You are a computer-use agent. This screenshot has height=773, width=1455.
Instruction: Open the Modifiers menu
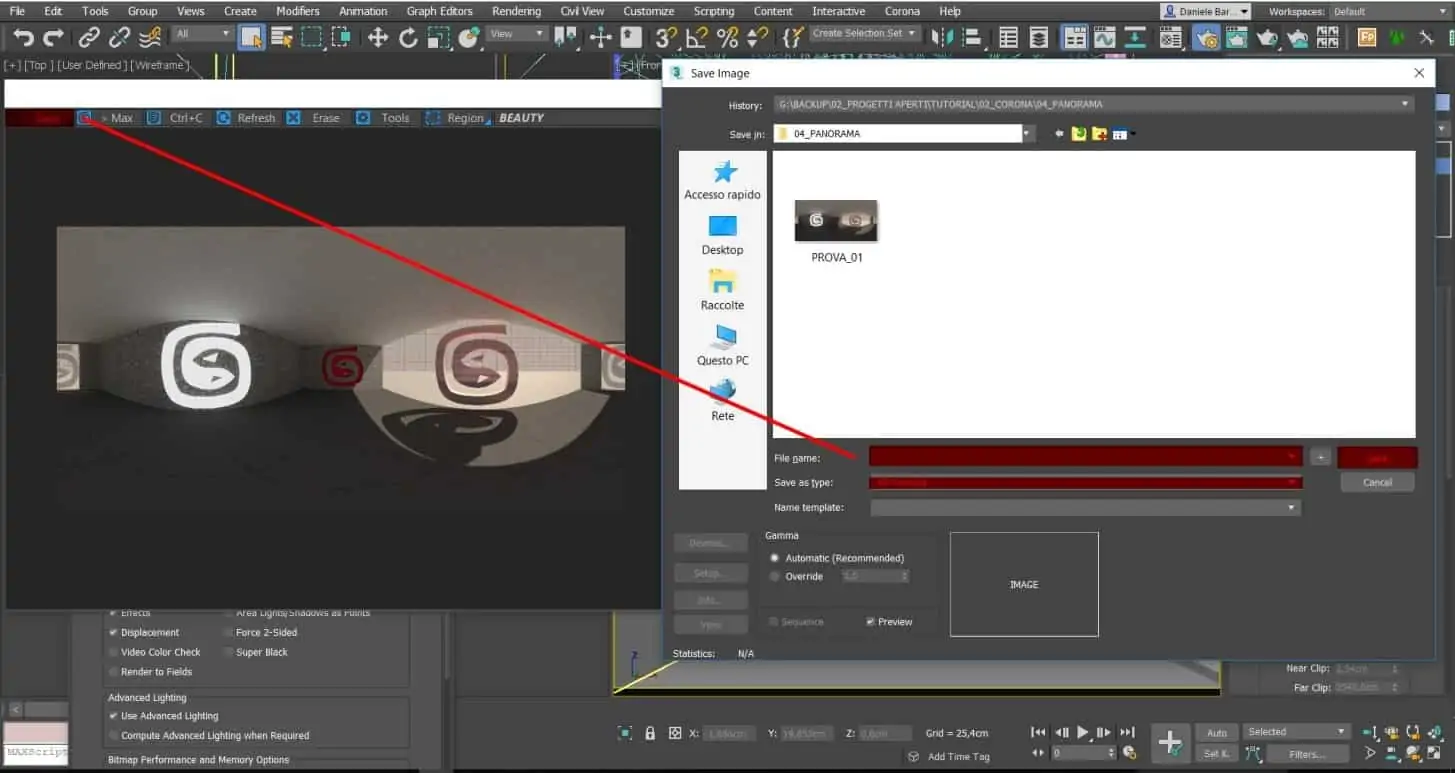click(x=297, y=11)
